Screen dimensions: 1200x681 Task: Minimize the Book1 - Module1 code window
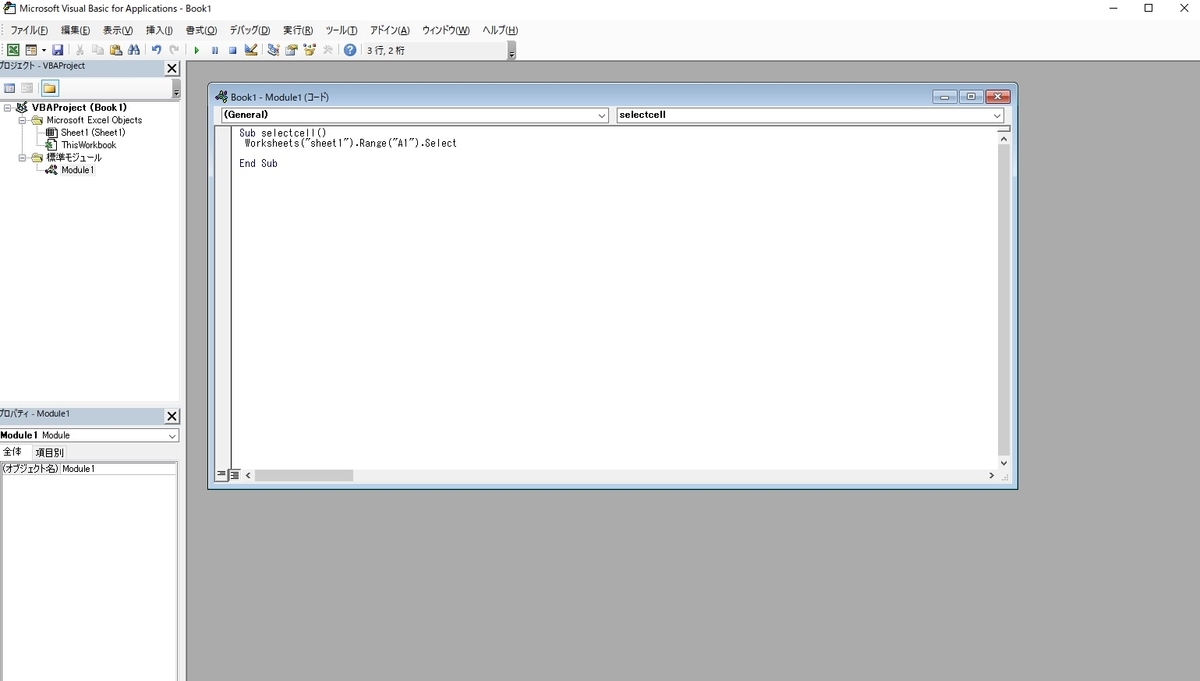coord(945,97)
